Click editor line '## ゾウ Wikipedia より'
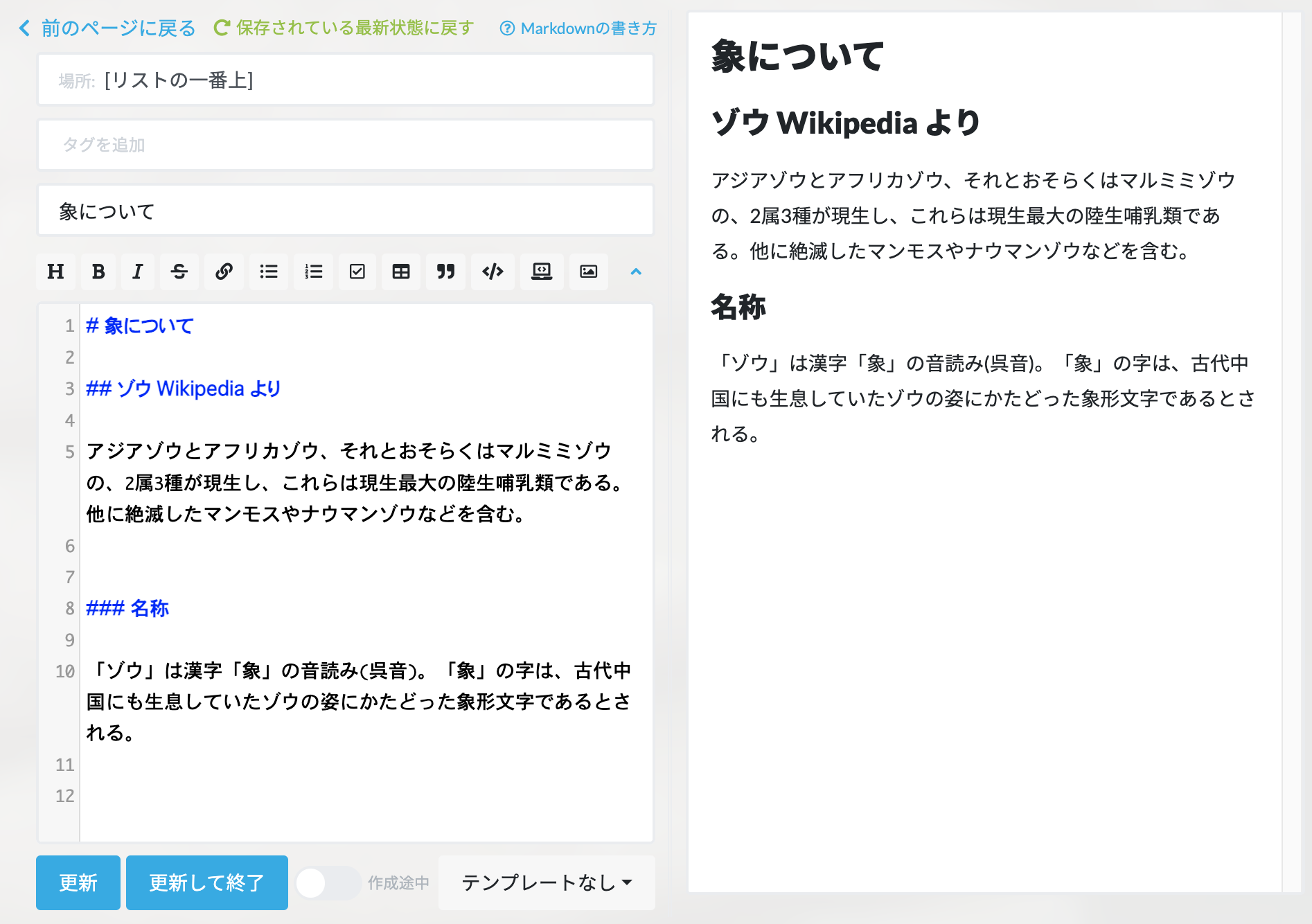Image resolution: width=1312 pixels, height=924 pixels. [184, 389]
